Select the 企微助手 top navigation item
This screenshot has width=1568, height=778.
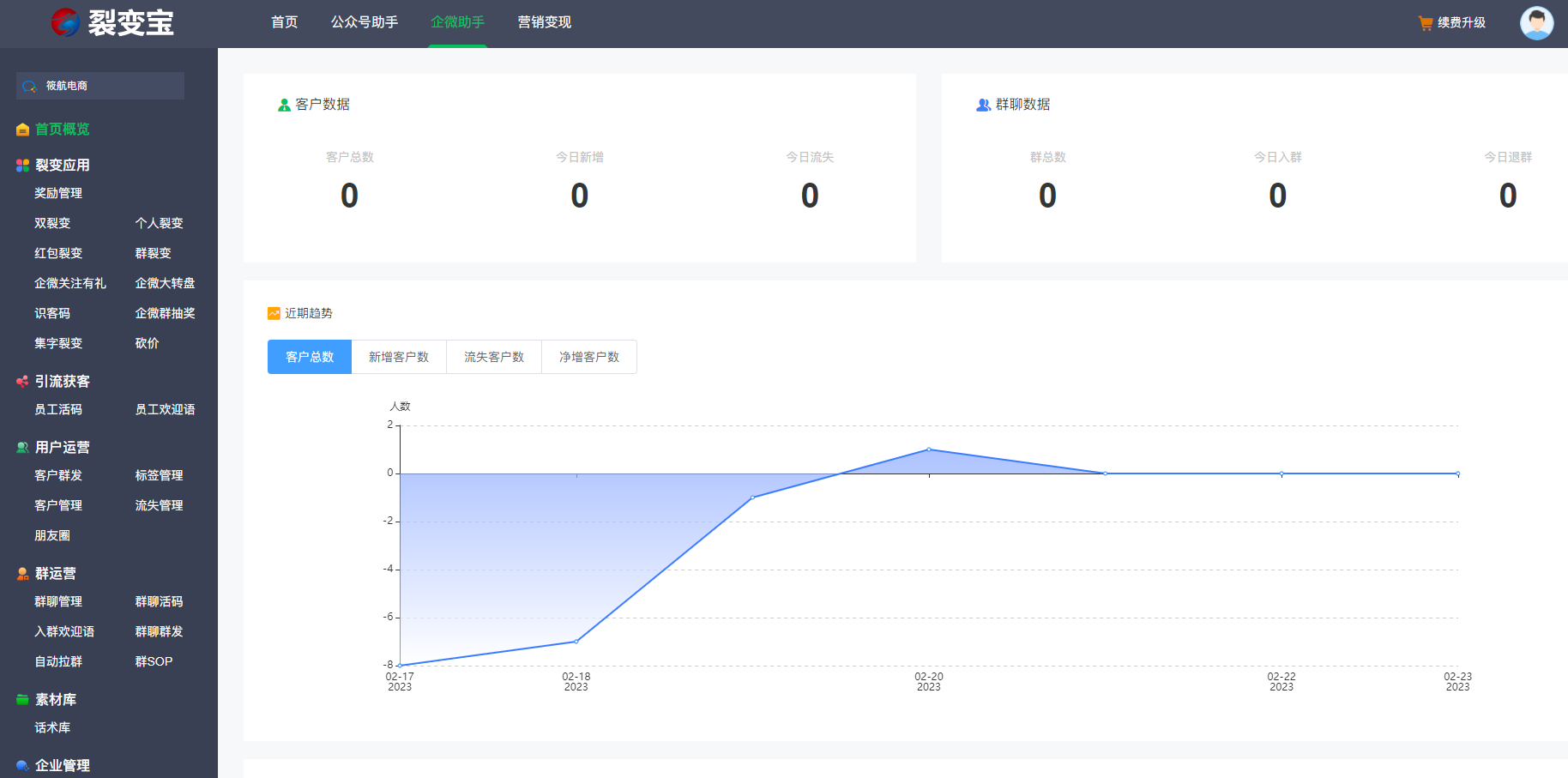click(x=458, y=22)
